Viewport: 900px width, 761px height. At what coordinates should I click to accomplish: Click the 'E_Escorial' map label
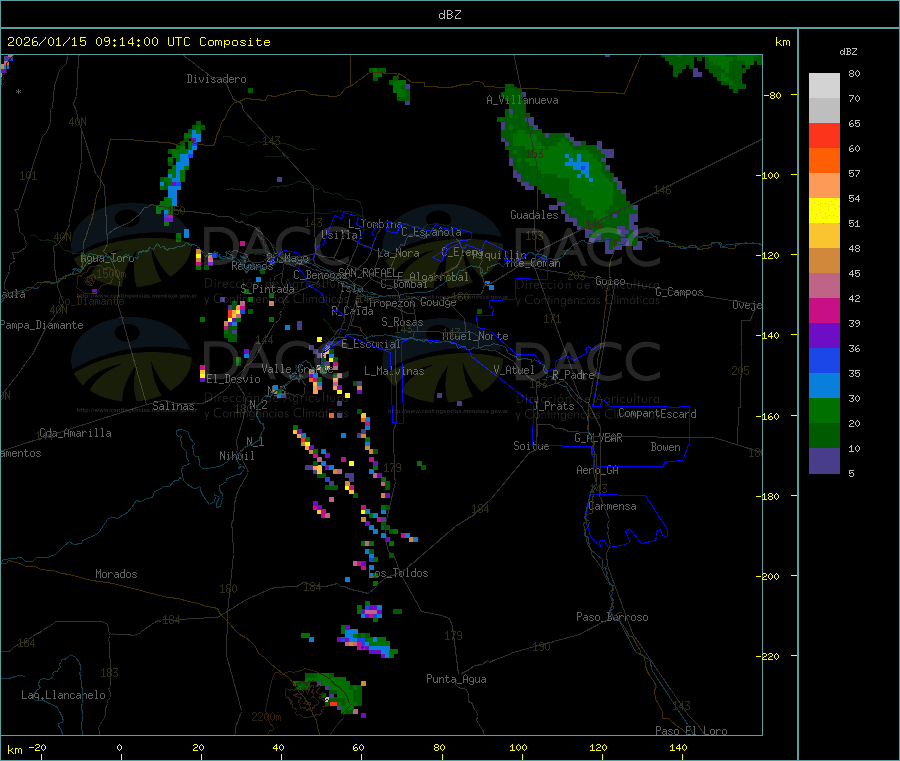pos(371,344)
